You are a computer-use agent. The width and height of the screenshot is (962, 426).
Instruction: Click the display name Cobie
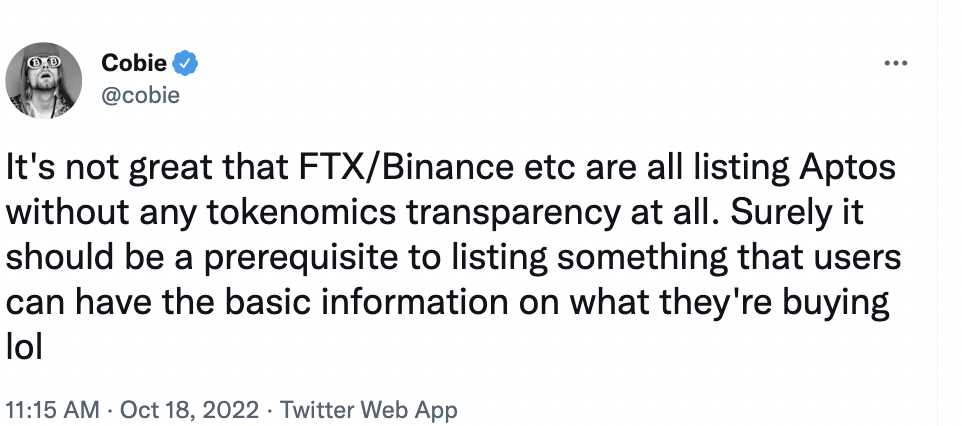[x=134, y=64]
